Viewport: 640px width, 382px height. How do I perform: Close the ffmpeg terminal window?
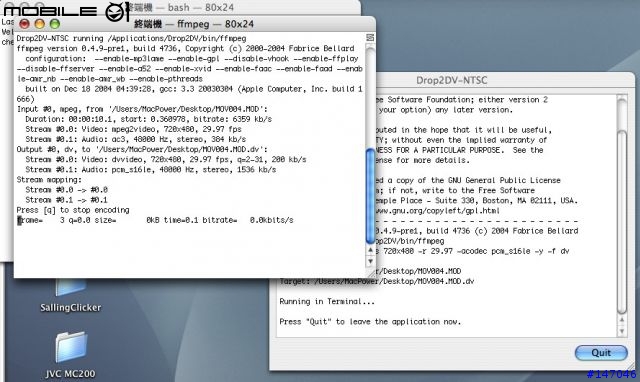(x=24, y=24)
